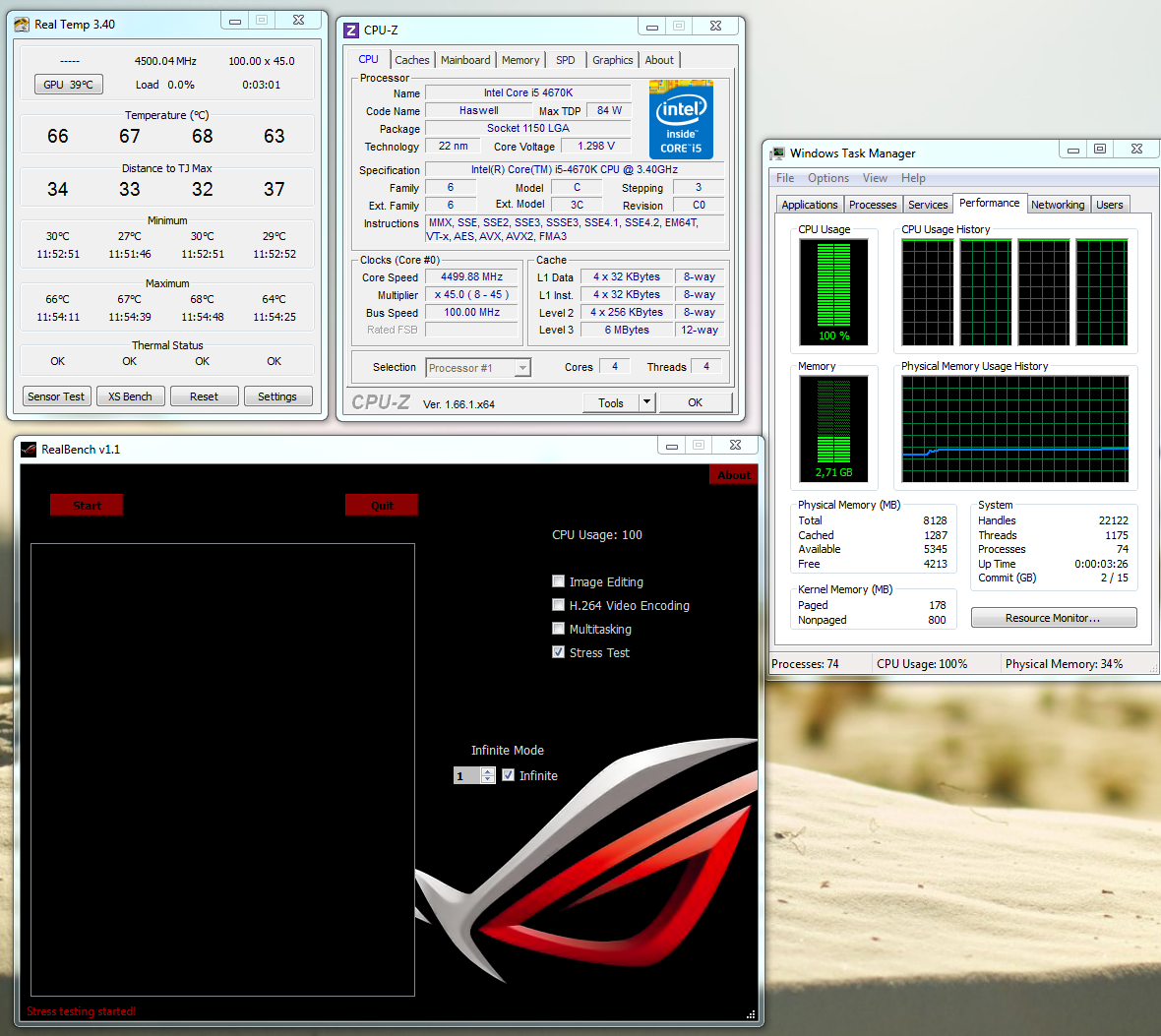Open the View menu in Task Manager
1161x1036 pixels.
(x=875, y=178)
